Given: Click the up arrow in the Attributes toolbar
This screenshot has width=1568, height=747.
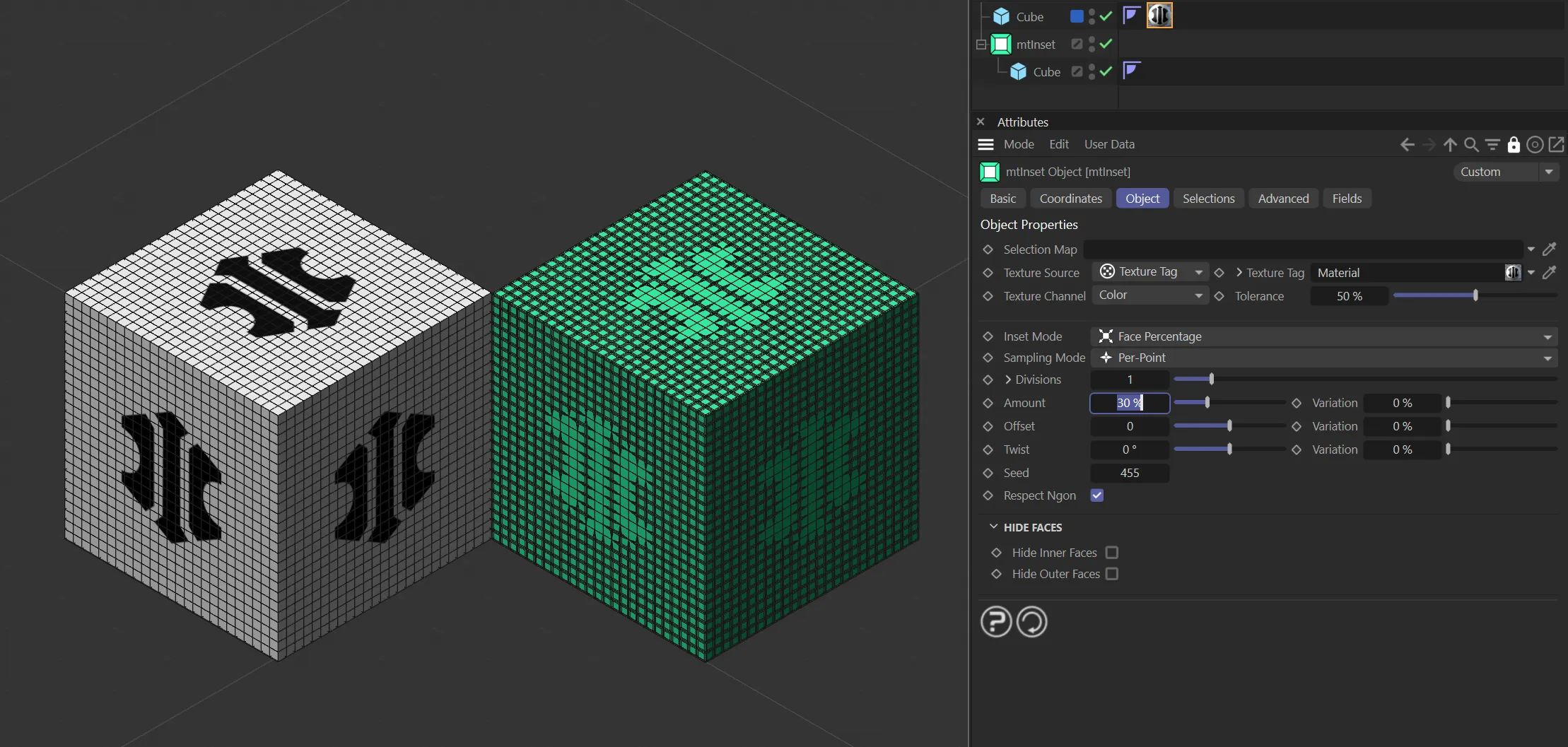Looking at the screenshot, I should point(1450,145).
